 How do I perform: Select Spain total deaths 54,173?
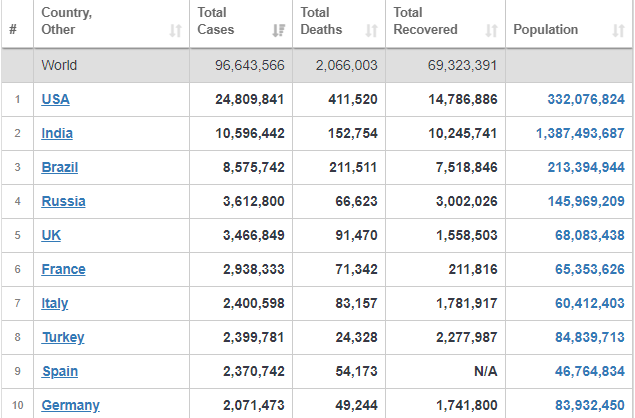point(356,371)
